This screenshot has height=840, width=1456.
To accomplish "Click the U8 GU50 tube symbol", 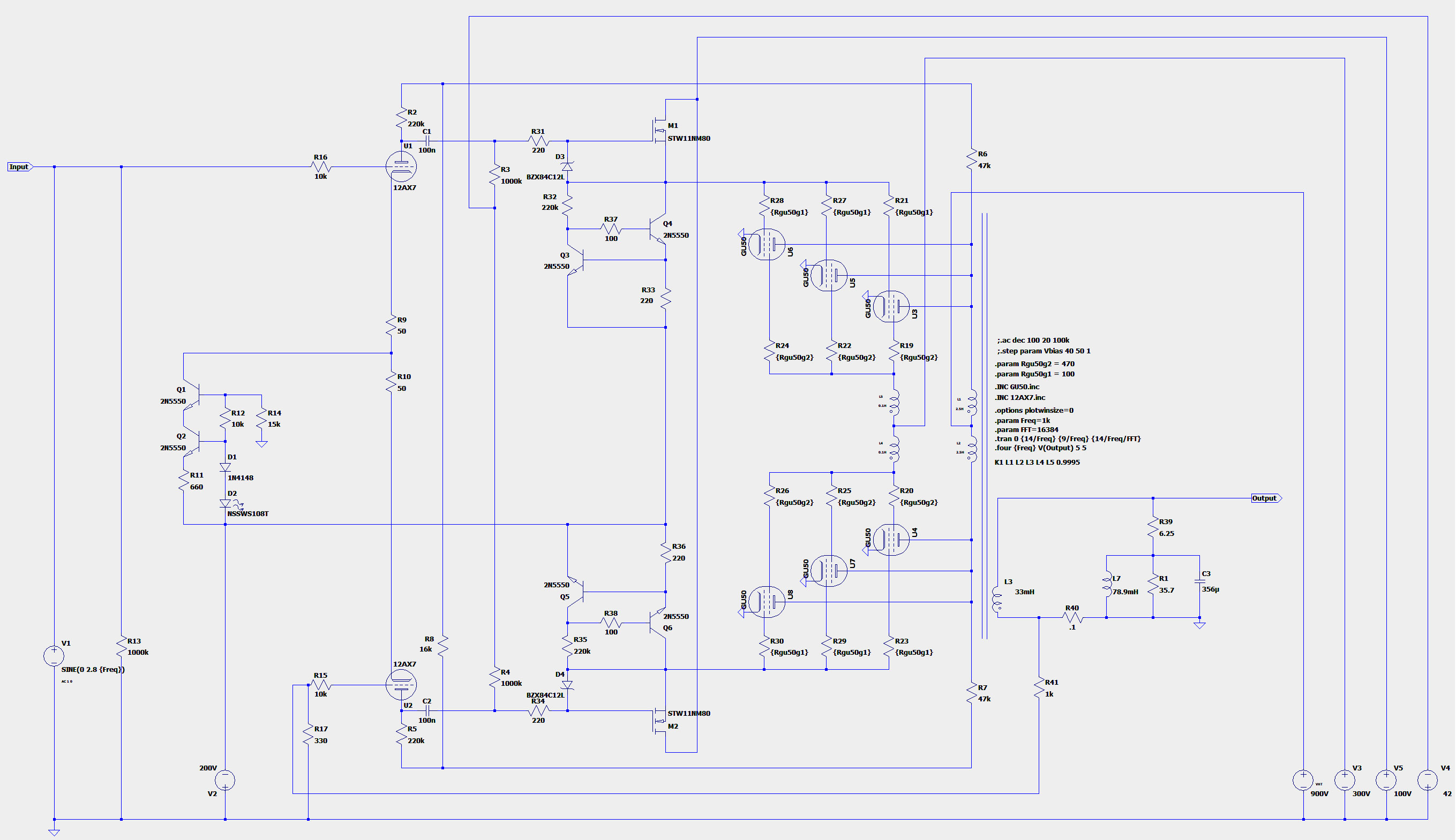I will [767, 602].
